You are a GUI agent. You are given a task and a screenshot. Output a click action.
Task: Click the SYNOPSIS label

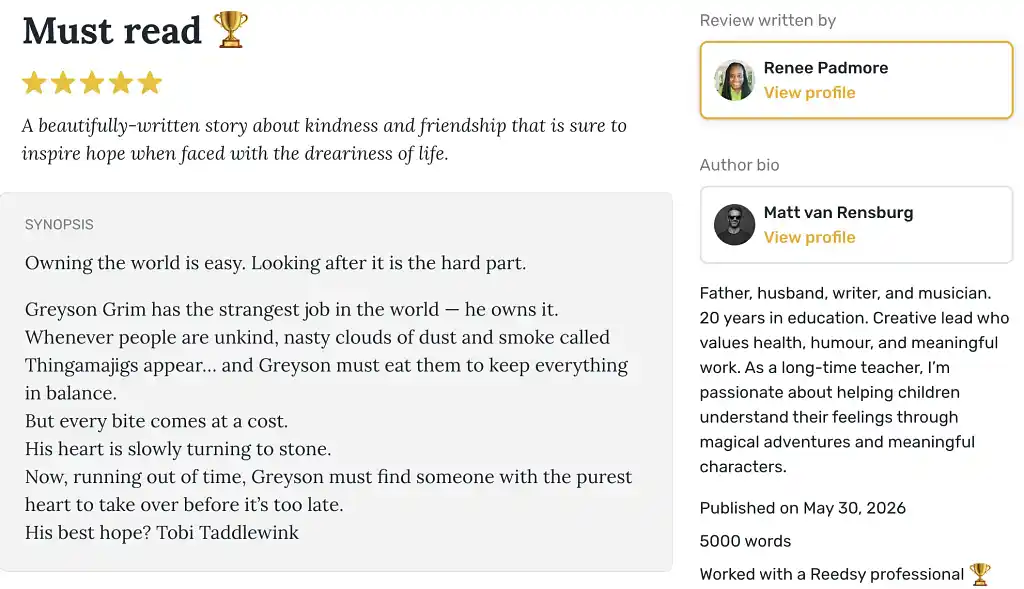(x=59, y=225)
